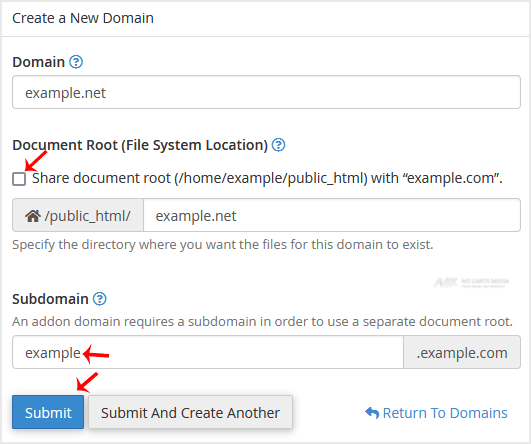Choose Submit And Create Another
This screenshot has height=444, width=531.
[x=190, y=412]
